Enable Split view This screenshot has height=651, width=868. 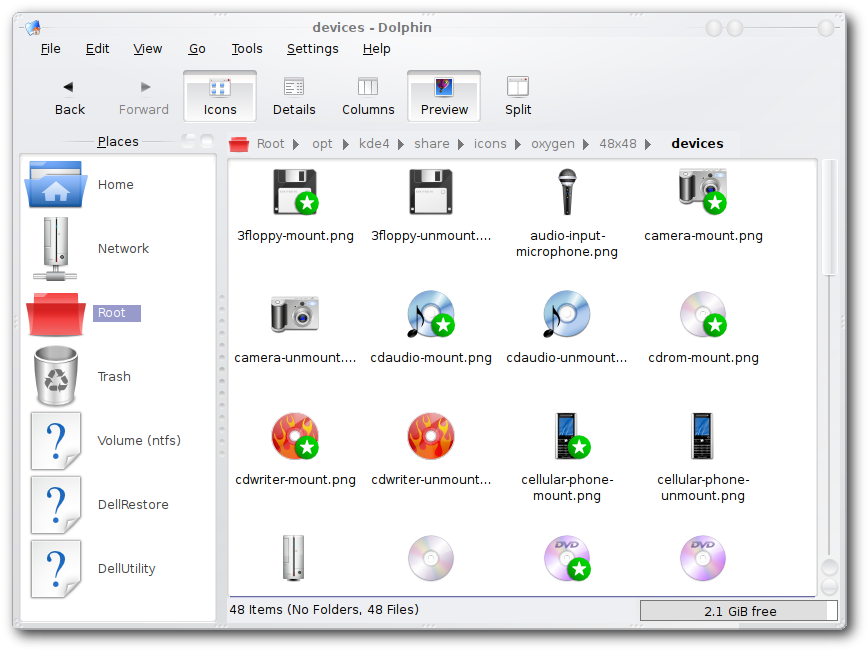pyautogui.click(x=517, y=95)
